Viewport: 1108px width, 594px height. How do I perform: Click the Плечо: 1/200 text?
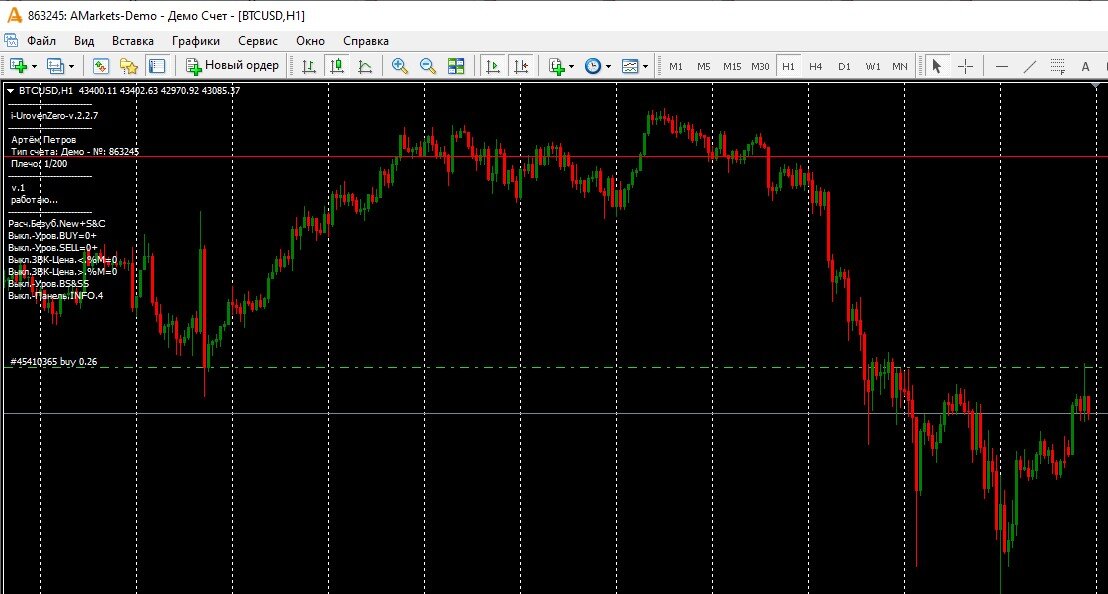coord(39,163)
